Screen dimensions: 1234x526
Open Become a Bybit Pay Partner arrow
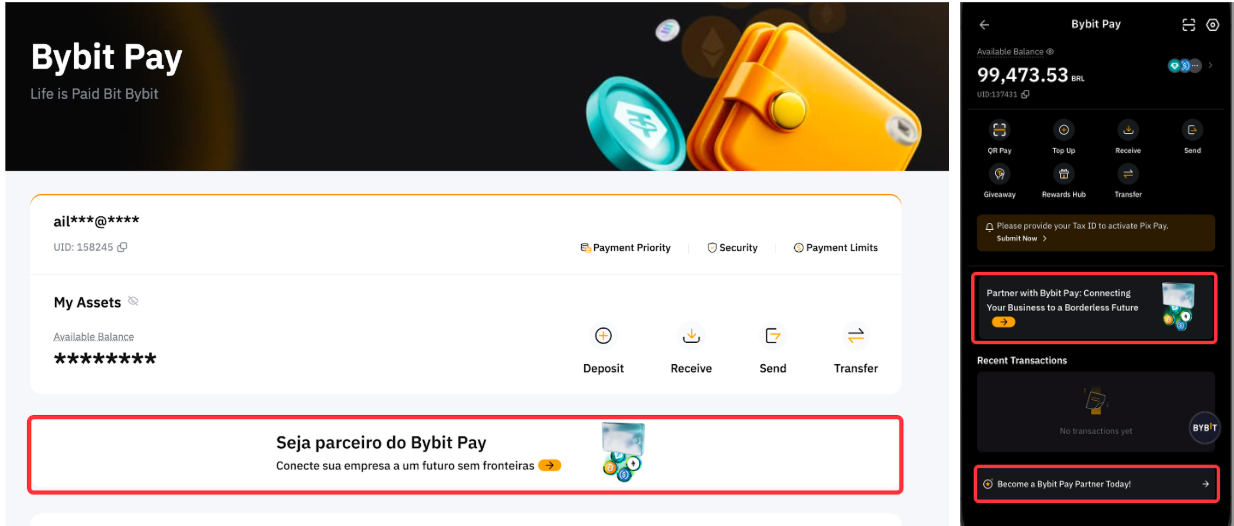point(1205,484)
